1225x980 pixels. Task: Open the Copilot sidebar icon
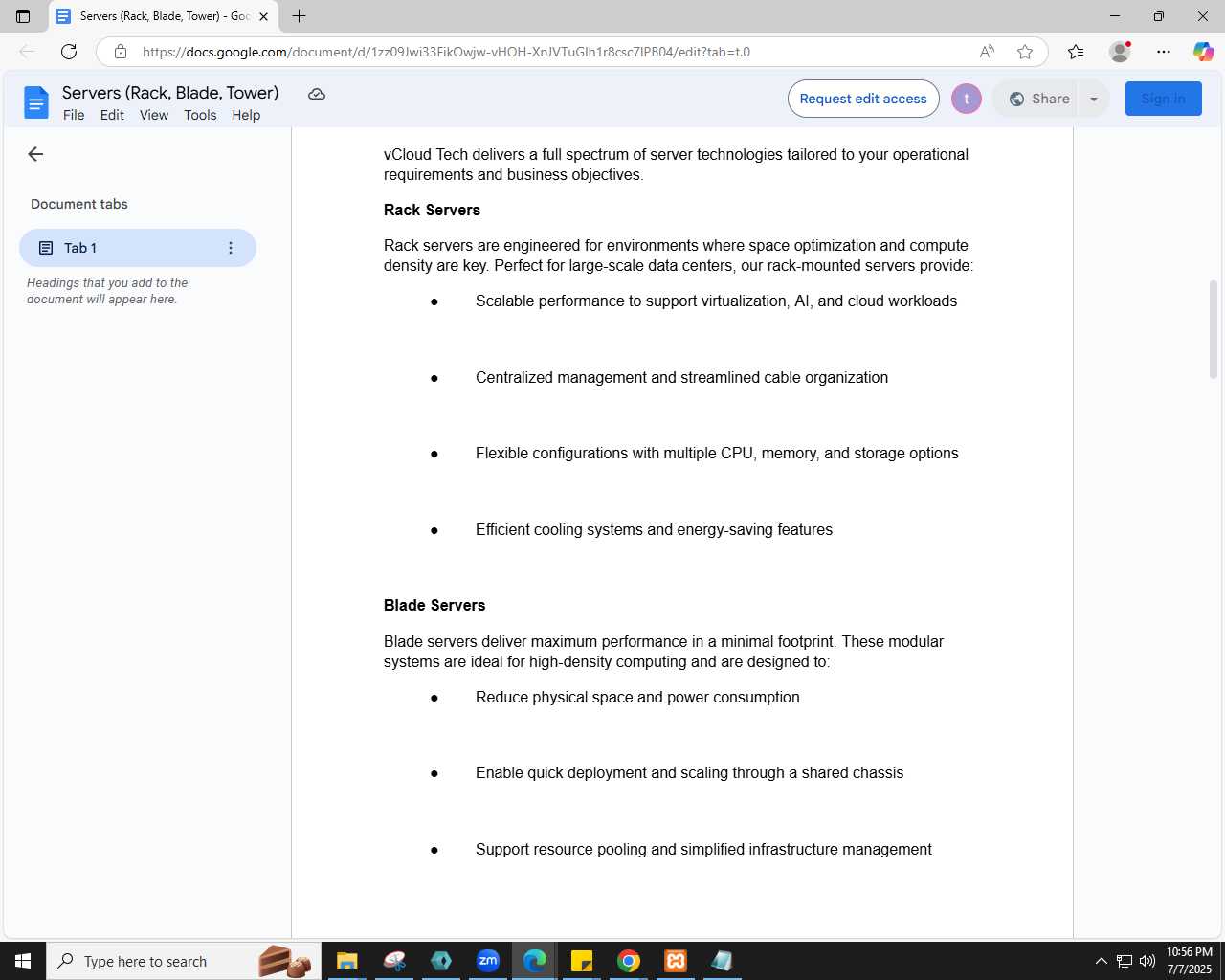1203,52
